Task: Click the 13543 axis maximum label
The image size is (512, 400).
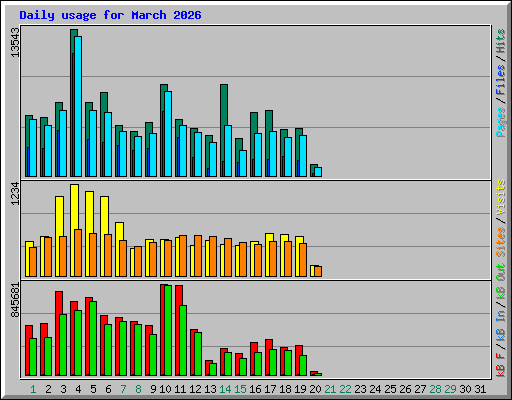Action: point(15,42)
